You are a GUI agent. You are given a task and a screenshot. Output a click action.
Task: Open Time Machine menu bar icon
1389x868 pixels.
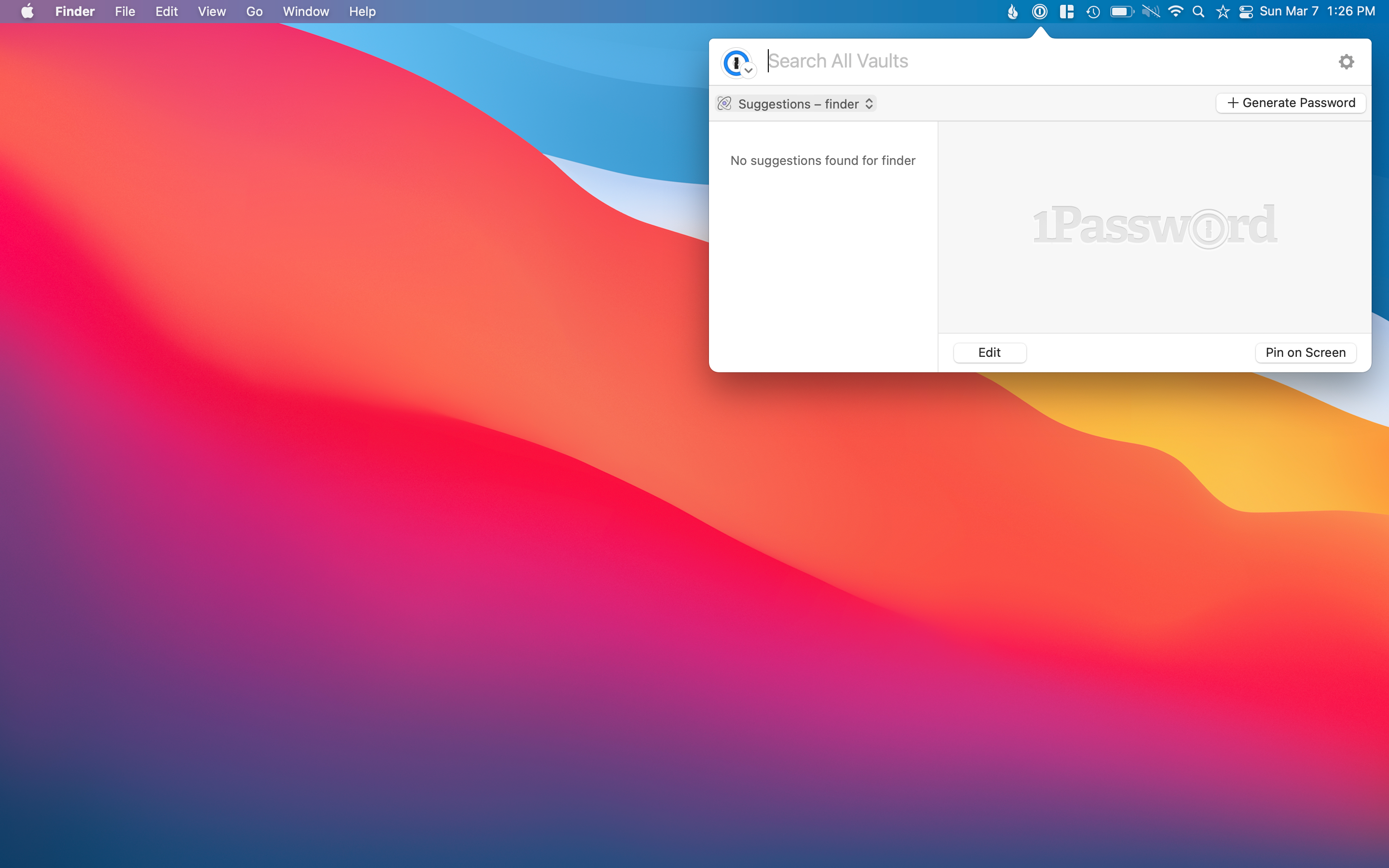point(1093,12)
